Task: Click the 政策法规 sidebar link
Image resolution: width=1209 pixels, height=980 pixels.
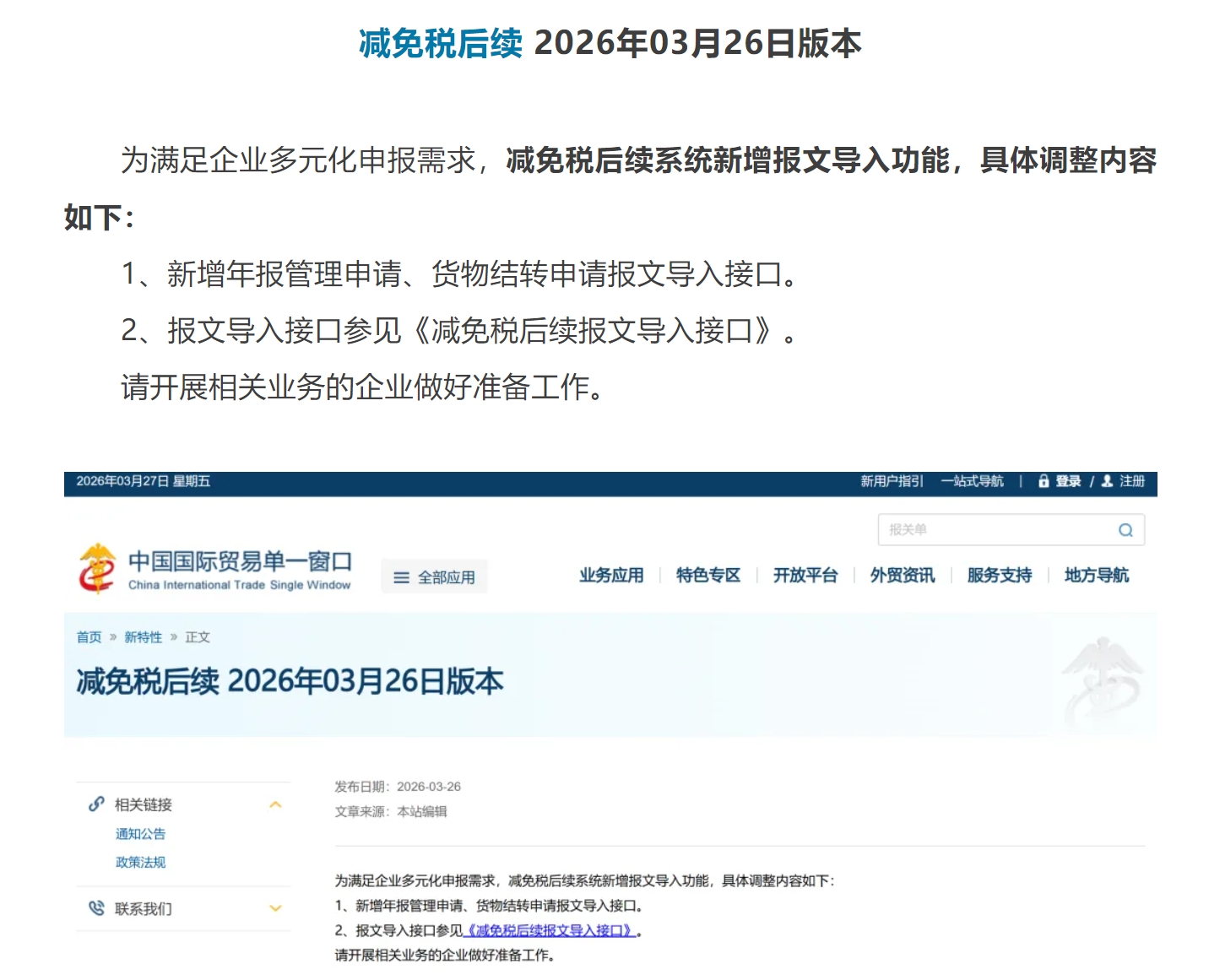Action: point(140,863)
